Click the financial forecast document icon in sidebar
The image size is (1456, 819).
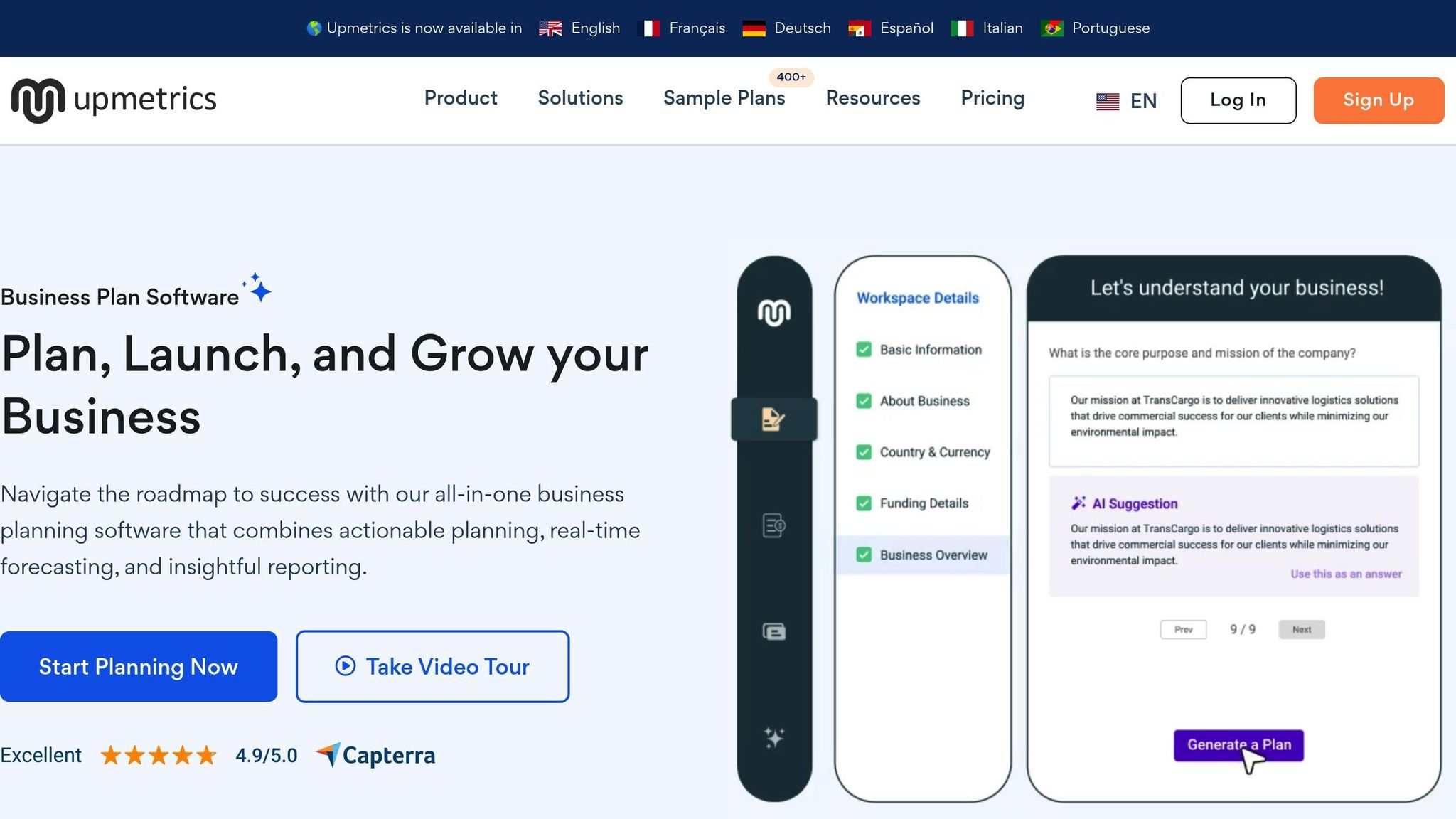pos(773,525)
